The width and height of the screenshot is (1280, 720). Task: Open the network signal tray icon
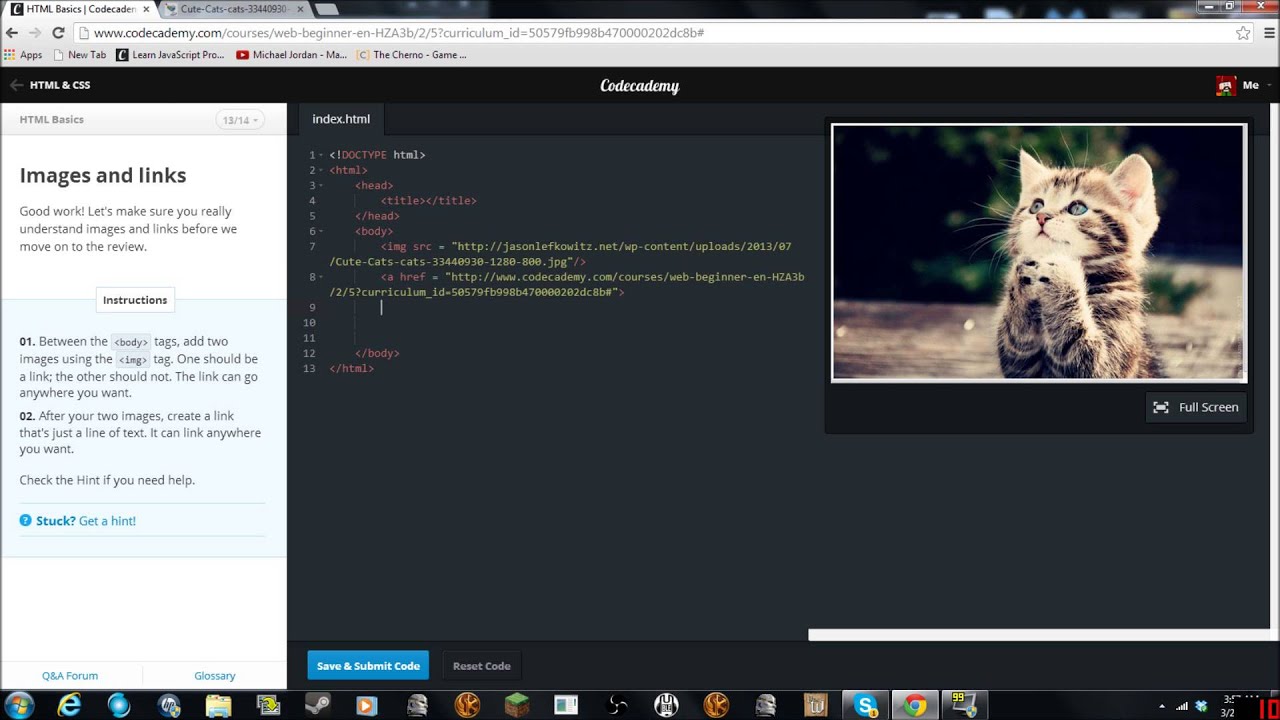point(1182,706)
